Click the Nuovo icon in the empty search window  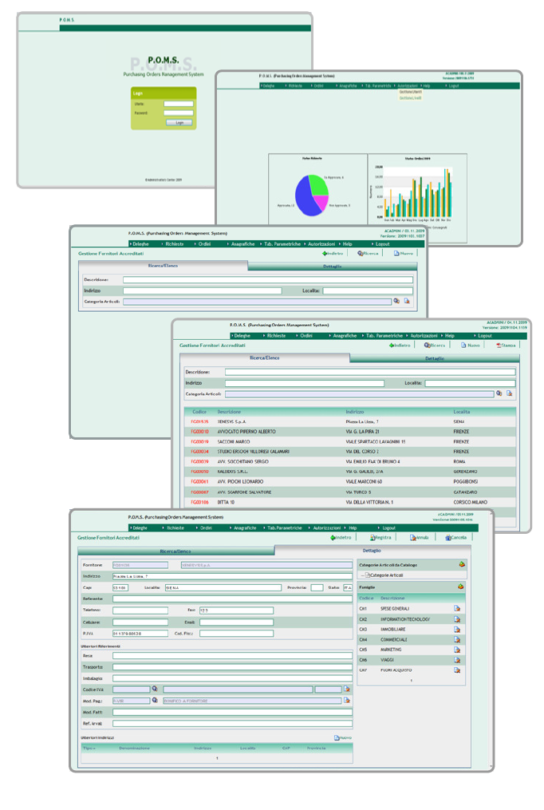tap(404, 253)
